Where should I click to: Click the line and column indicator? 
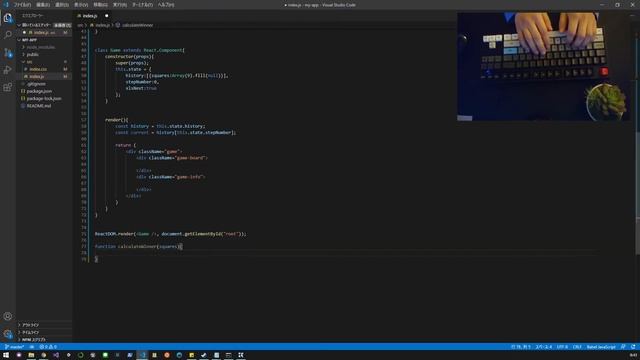(x=520, y=347)
